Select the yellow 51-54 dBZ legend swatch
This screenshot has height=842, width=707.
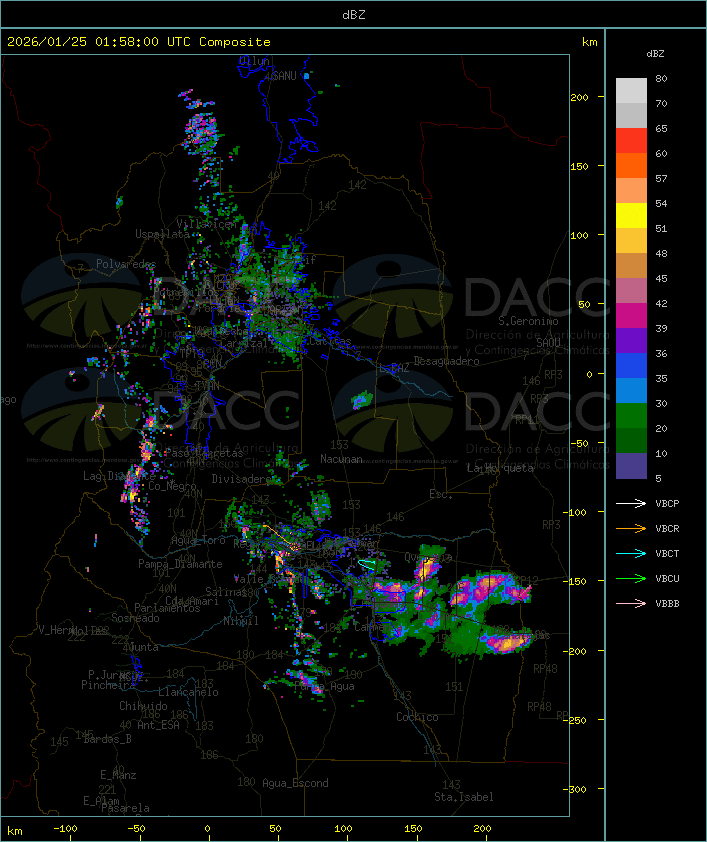[x=631, y=216]
